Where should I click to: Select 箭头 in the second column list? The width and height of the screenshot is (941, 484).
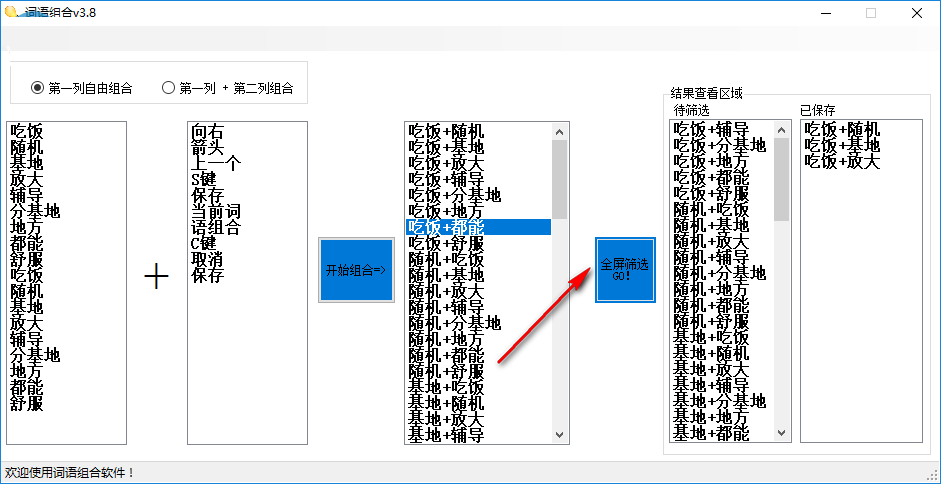(207, 147)
